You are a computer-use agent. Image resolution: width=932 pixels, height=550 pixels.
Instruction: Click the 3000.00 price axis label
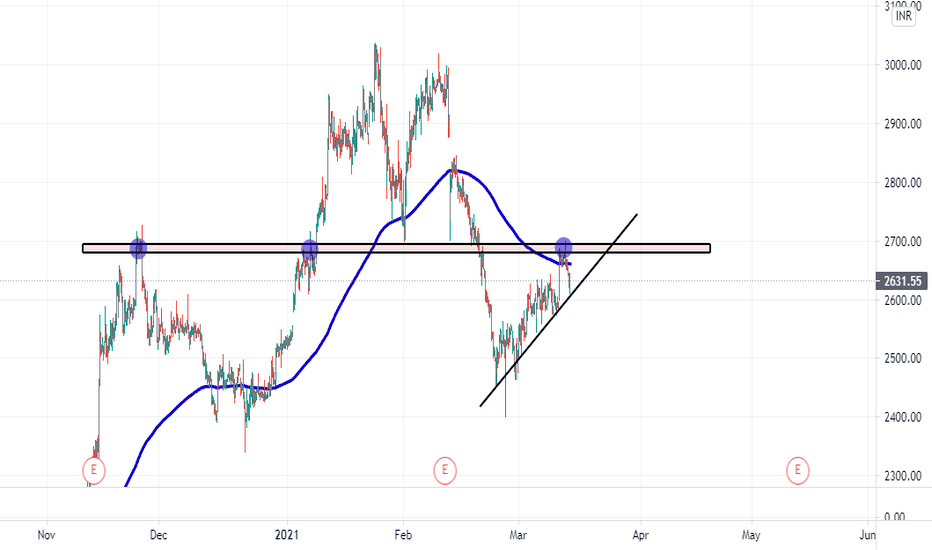pos(903,65)
